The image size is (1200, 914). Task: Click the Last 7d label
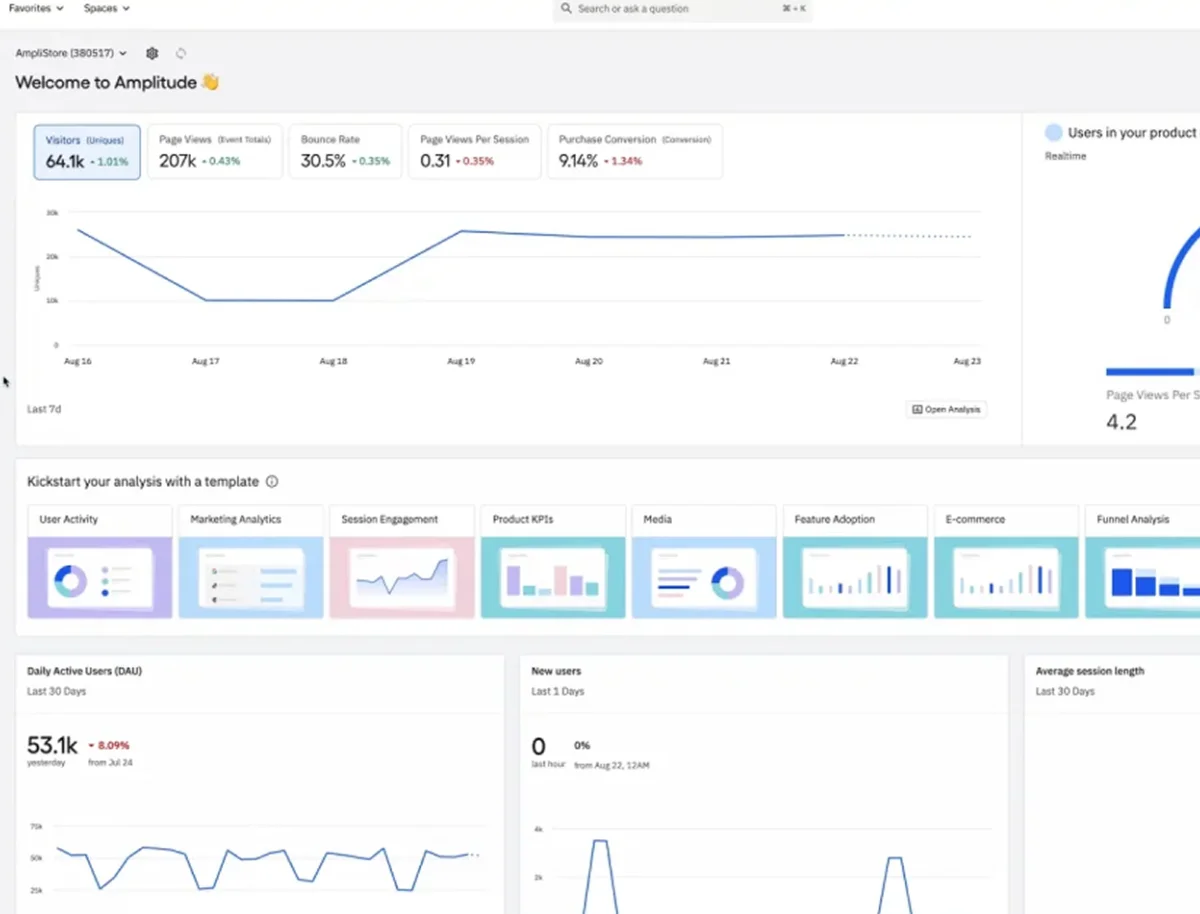44,409
